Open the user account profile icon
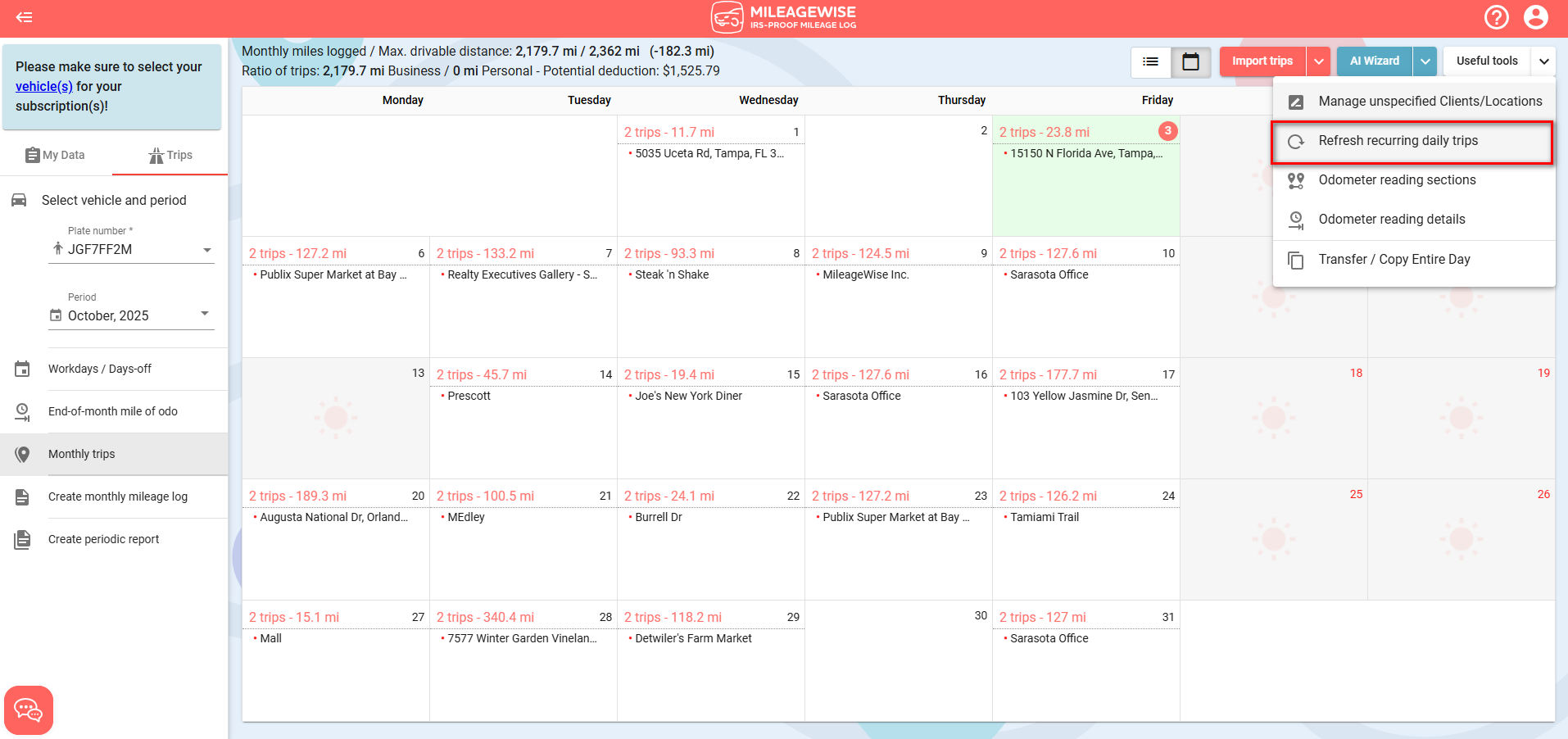The image size is (1568, 739). point(1536,17)
